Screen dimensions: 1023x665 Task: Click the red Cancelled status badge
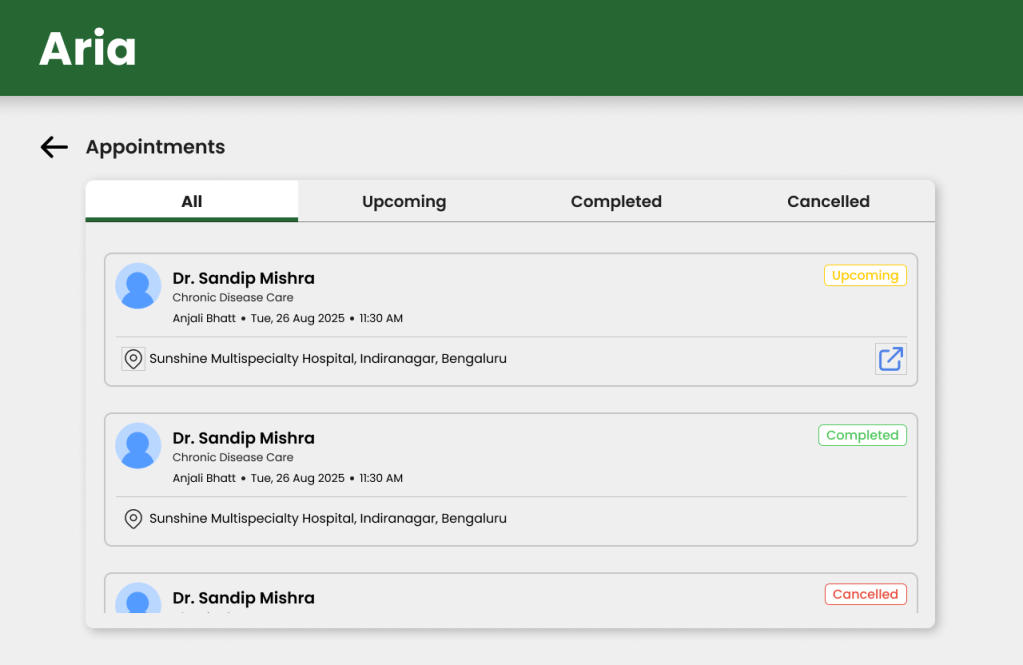[865, 594]
